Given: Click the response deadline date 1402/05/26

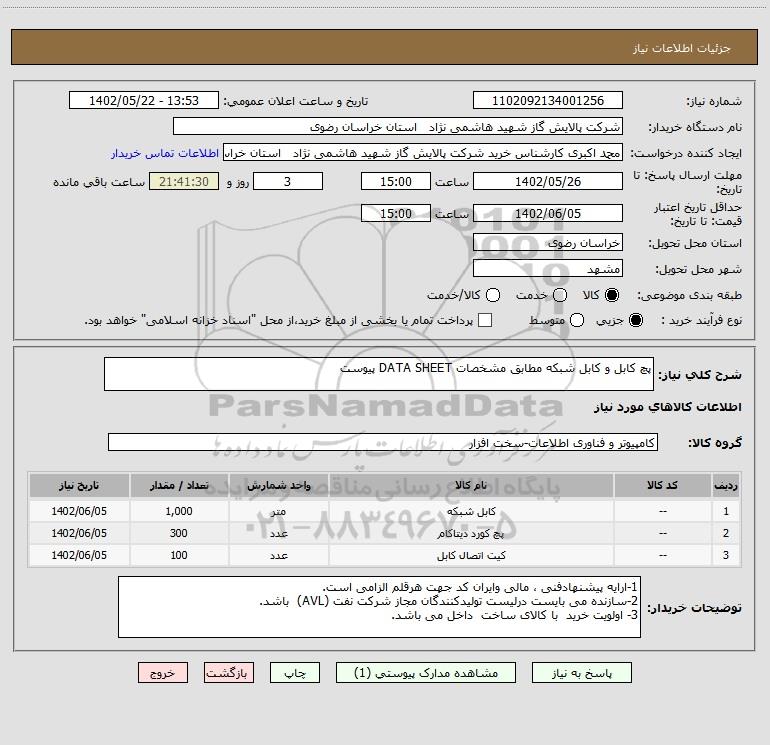Looking at the screenshot, I should pos(548,181).
